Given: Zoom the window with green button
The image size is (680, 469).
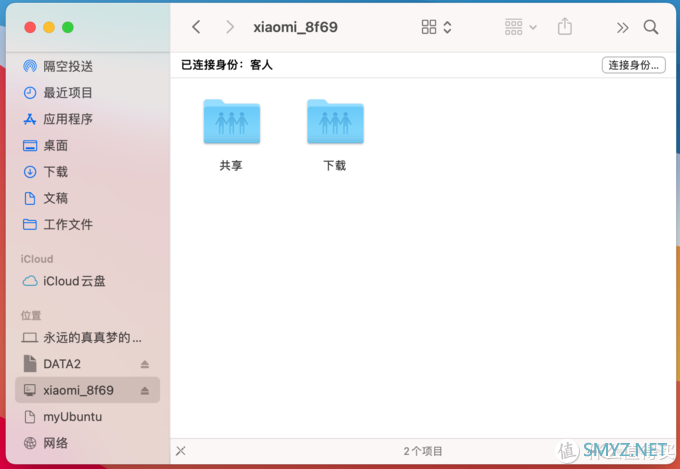Looking at the screenshot, I should click(x=68, y=28).
